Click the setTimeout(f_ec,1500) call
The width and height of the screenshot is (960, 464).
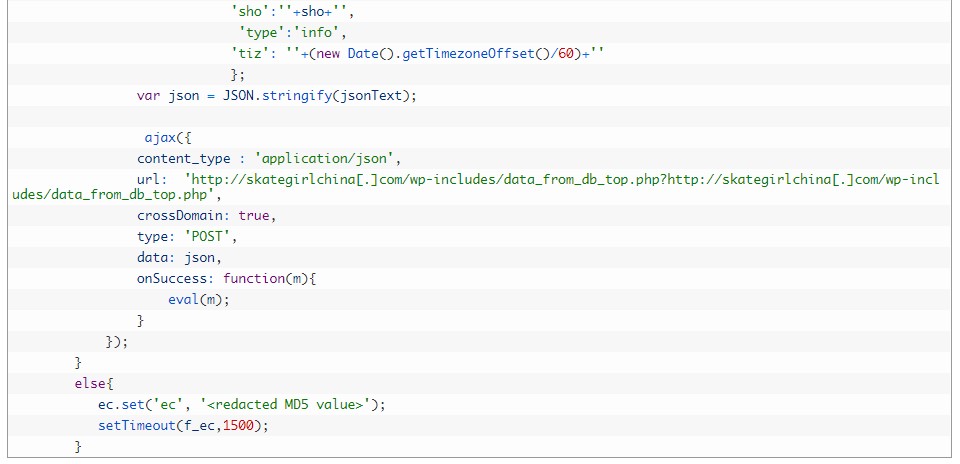tap(184, 425)
